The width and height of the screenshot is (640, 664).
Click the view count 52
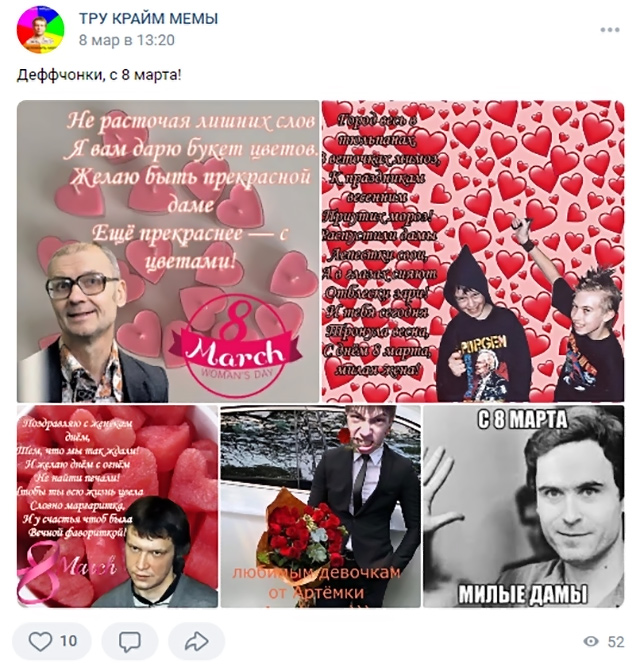616,642
